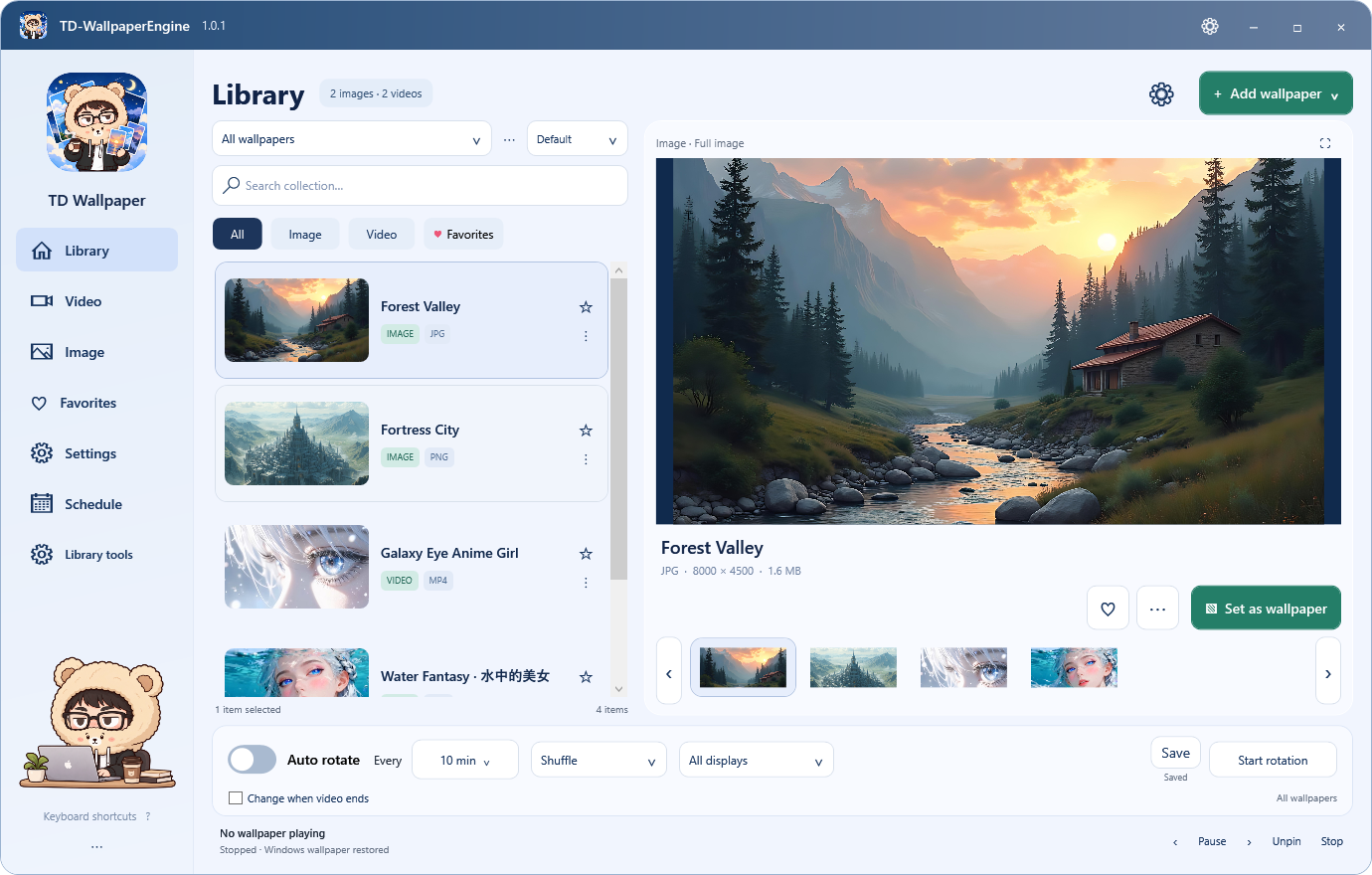1372x875 pixels.
Task: Click library settings gear beside Add wallpaper
Action: point(1161,94)
